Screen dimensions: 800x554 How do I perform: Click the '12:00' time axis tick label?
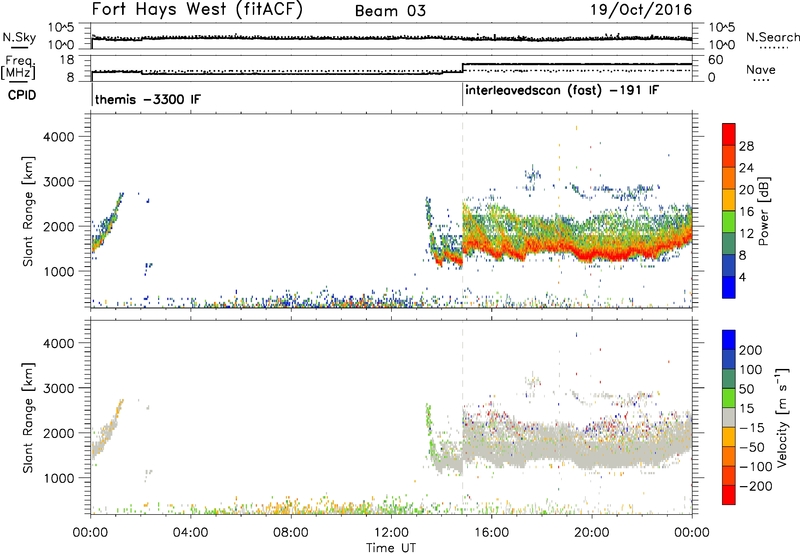click(x=391, y=533)
